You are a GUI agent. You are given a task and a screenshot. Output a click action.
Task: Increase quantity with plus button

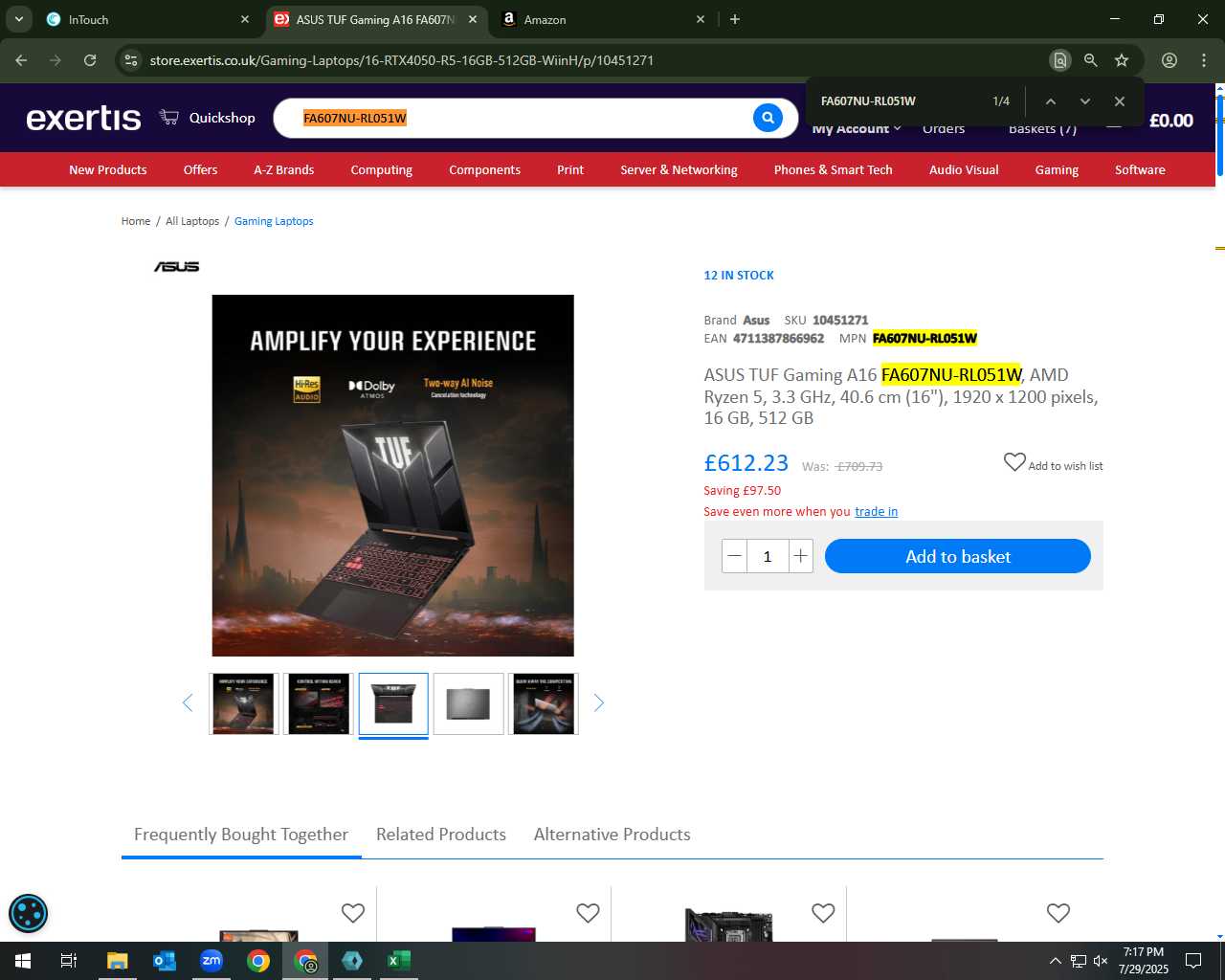(x=801, y=556)
